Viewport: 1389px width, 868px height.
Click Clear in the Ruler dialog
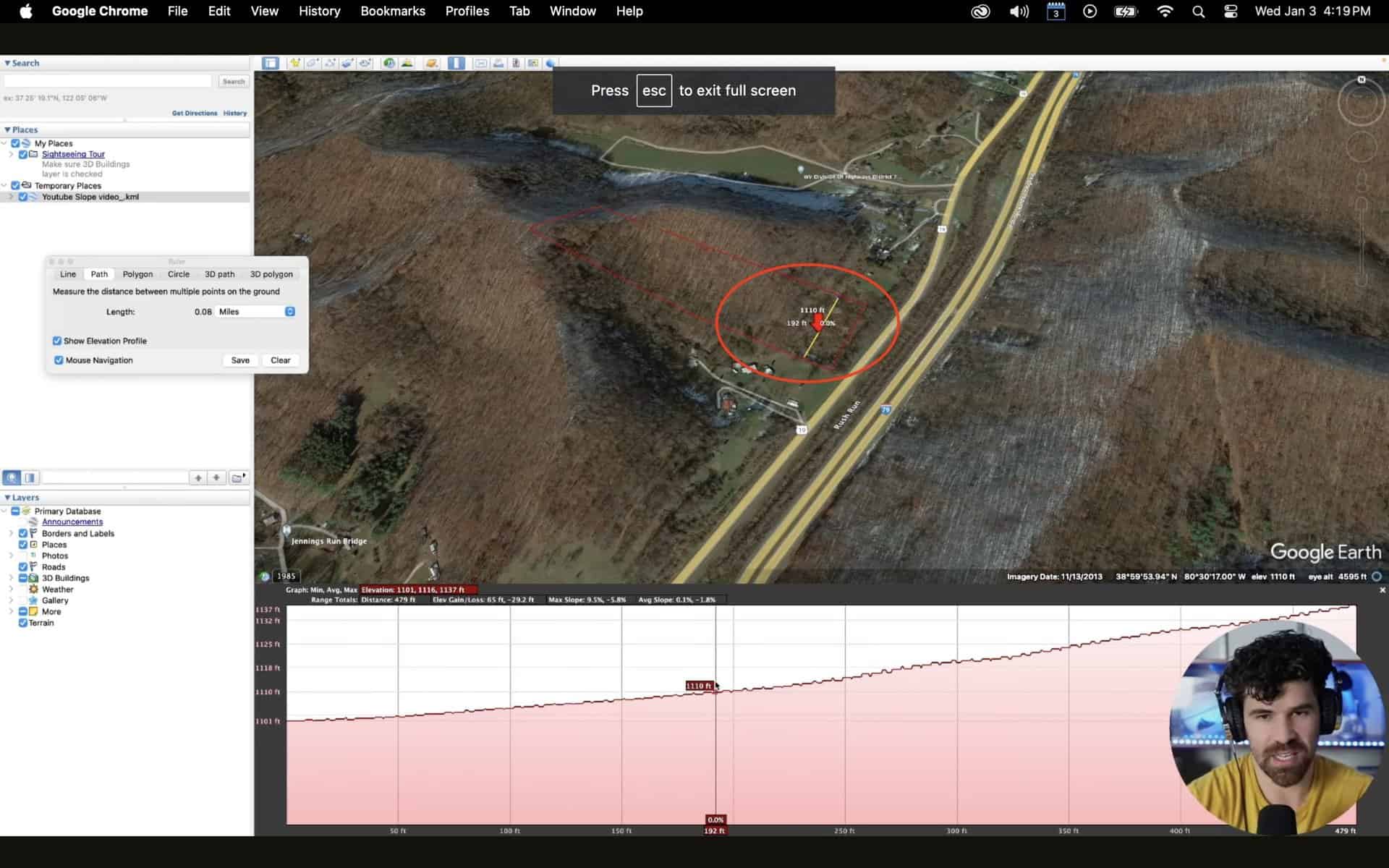tap(281, 360)
